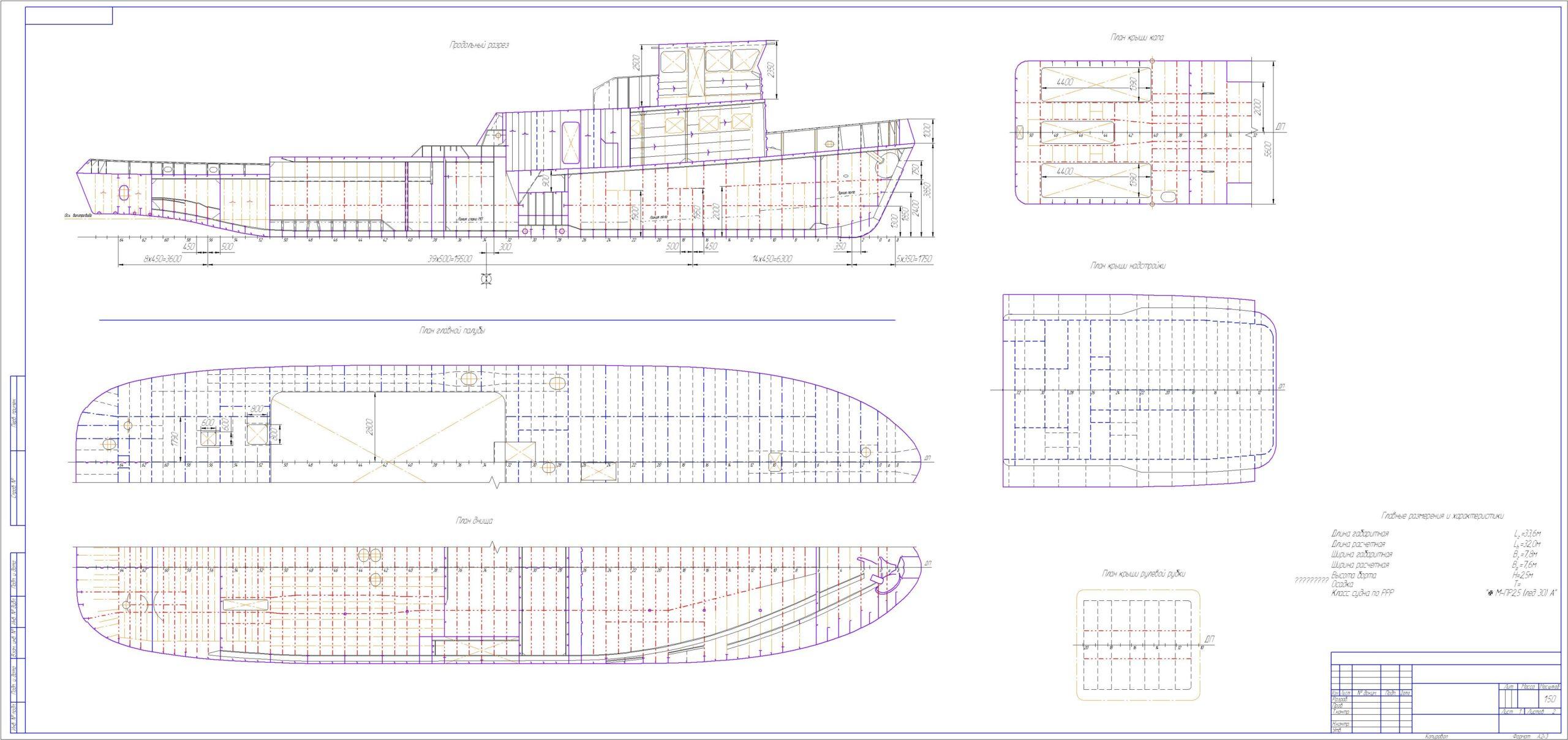The image size is (1568, 740).
Task: Click the 'План крыши рулевой рубки' view title
Action: (x=1143, y=574)
